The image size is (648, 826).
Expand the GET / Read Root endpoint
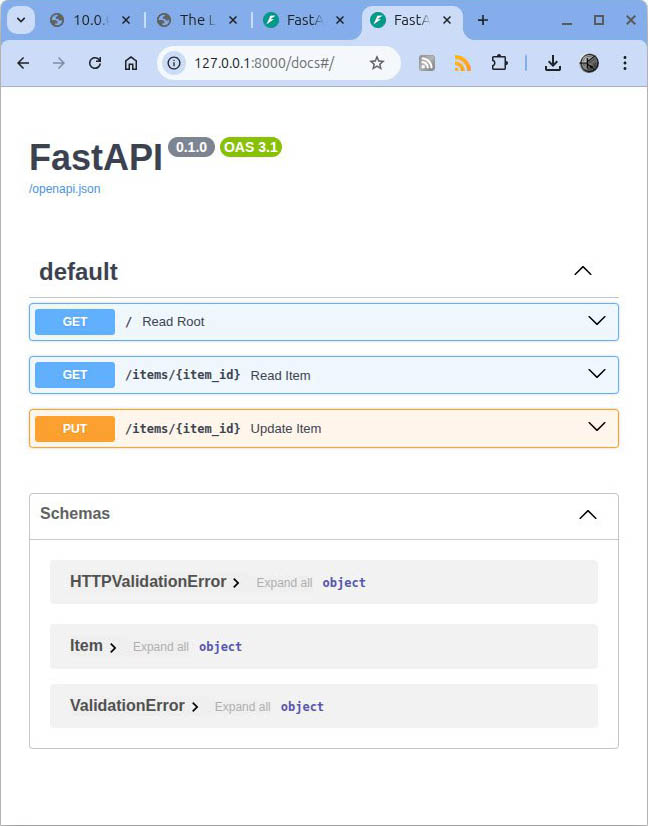point(597,321)
